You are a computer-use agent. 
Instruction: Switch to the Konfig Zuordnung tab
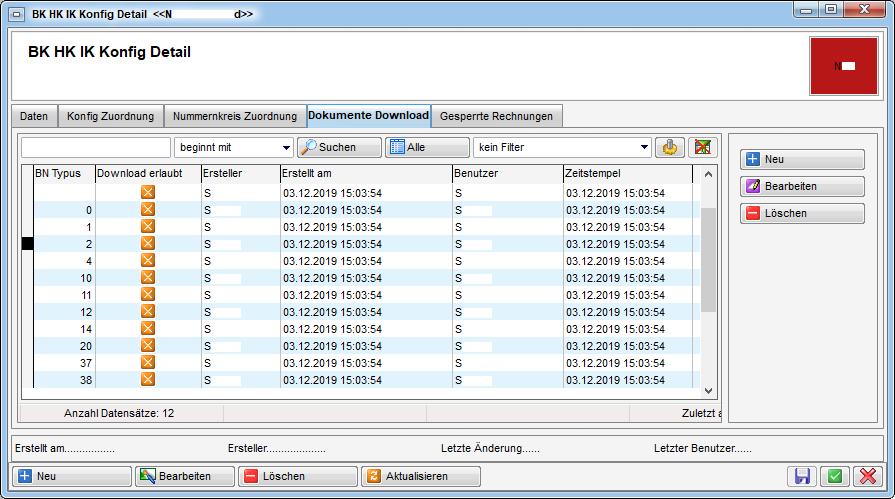[x=111, y=116]
